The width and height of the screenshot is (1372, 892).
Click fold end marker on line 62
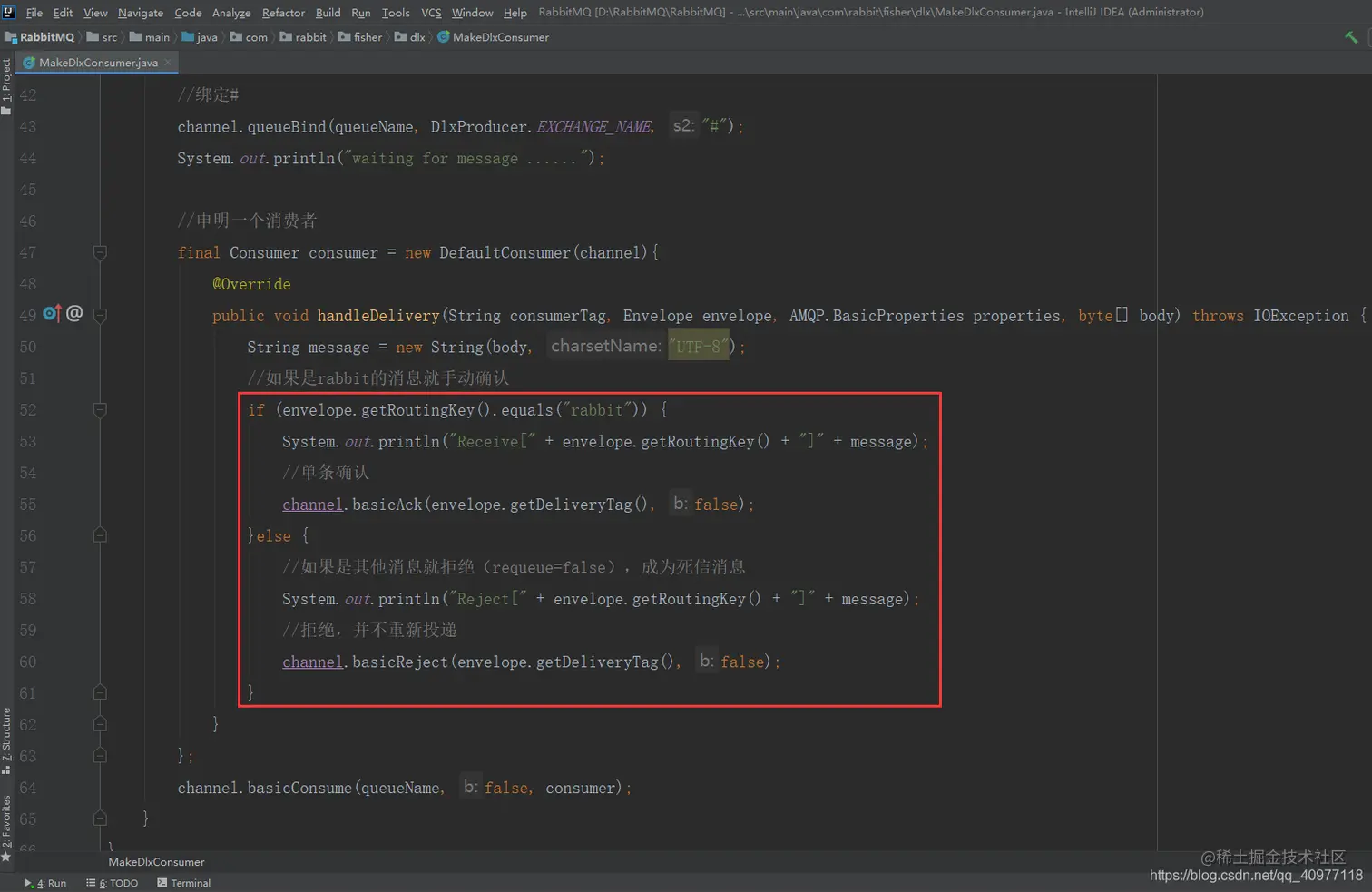100,724
